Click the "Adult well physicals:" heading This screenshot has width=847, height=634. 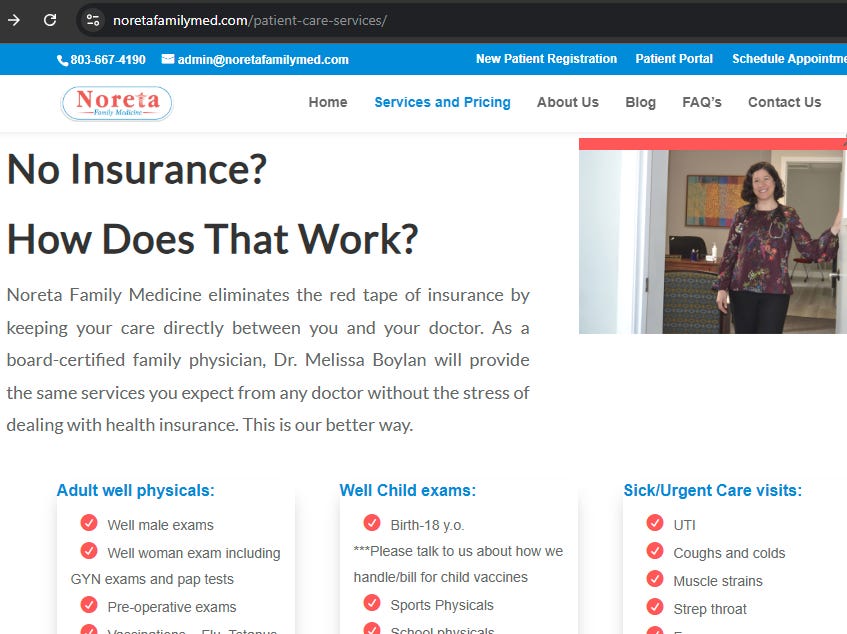coord(136,490)
